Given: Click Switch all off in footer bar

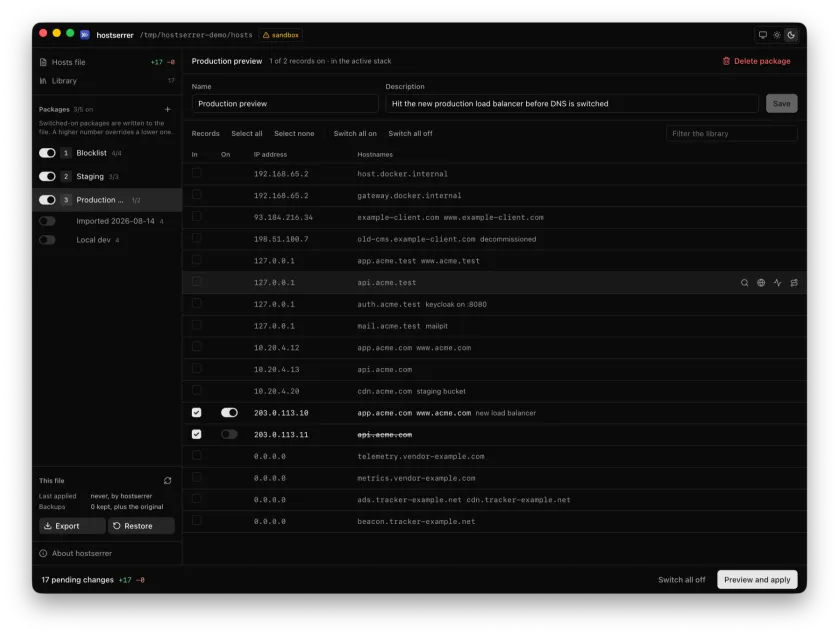Looking at the screenshot, I should tap(681, 580).
